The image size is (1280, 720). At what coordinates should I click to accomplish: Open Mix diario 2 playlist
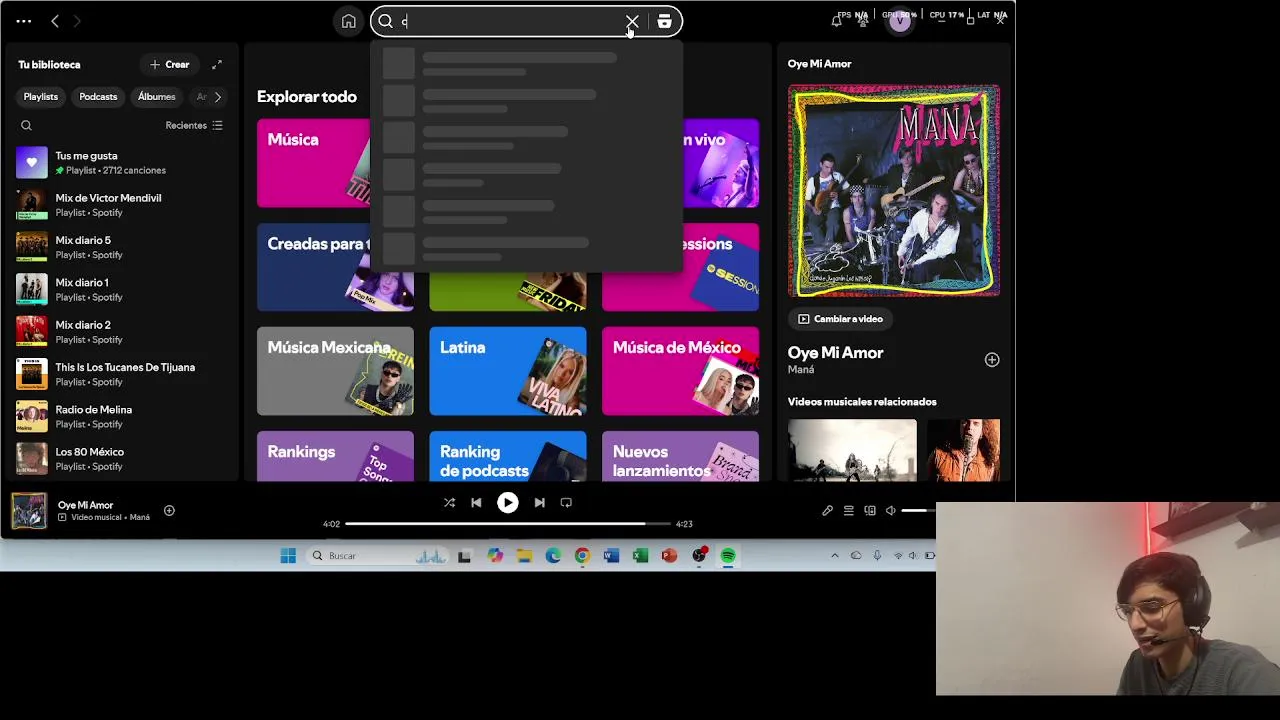tap(120, 331)
